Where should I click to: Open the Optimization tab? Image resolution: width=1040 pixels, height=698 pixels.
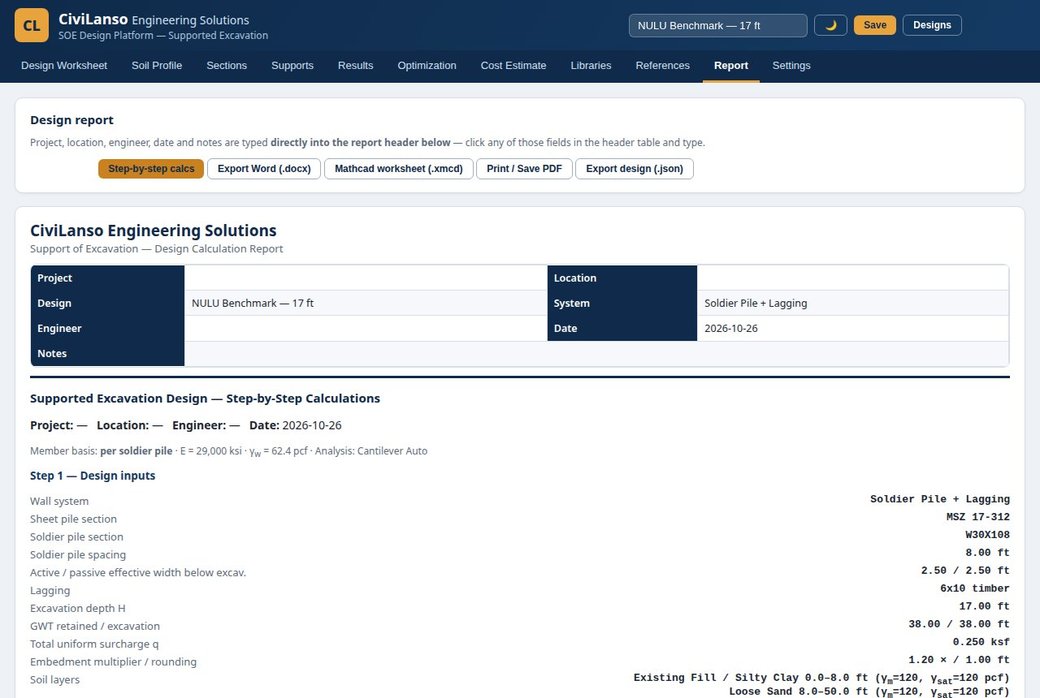[x=426, y=66]
